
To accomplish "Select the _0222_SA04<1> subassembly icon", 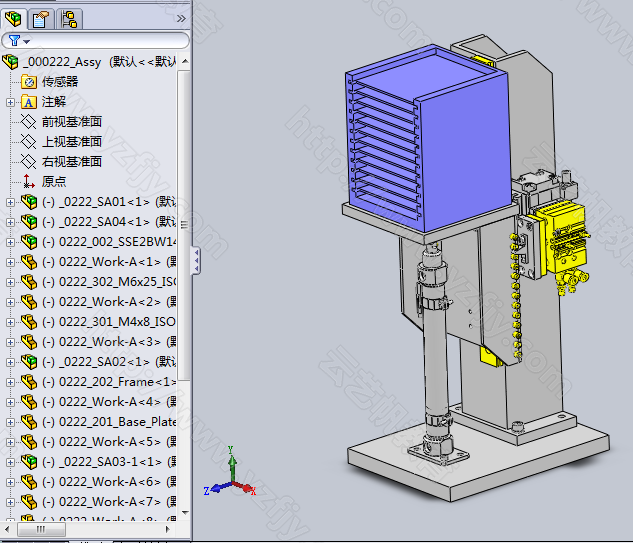I will 29,222.
